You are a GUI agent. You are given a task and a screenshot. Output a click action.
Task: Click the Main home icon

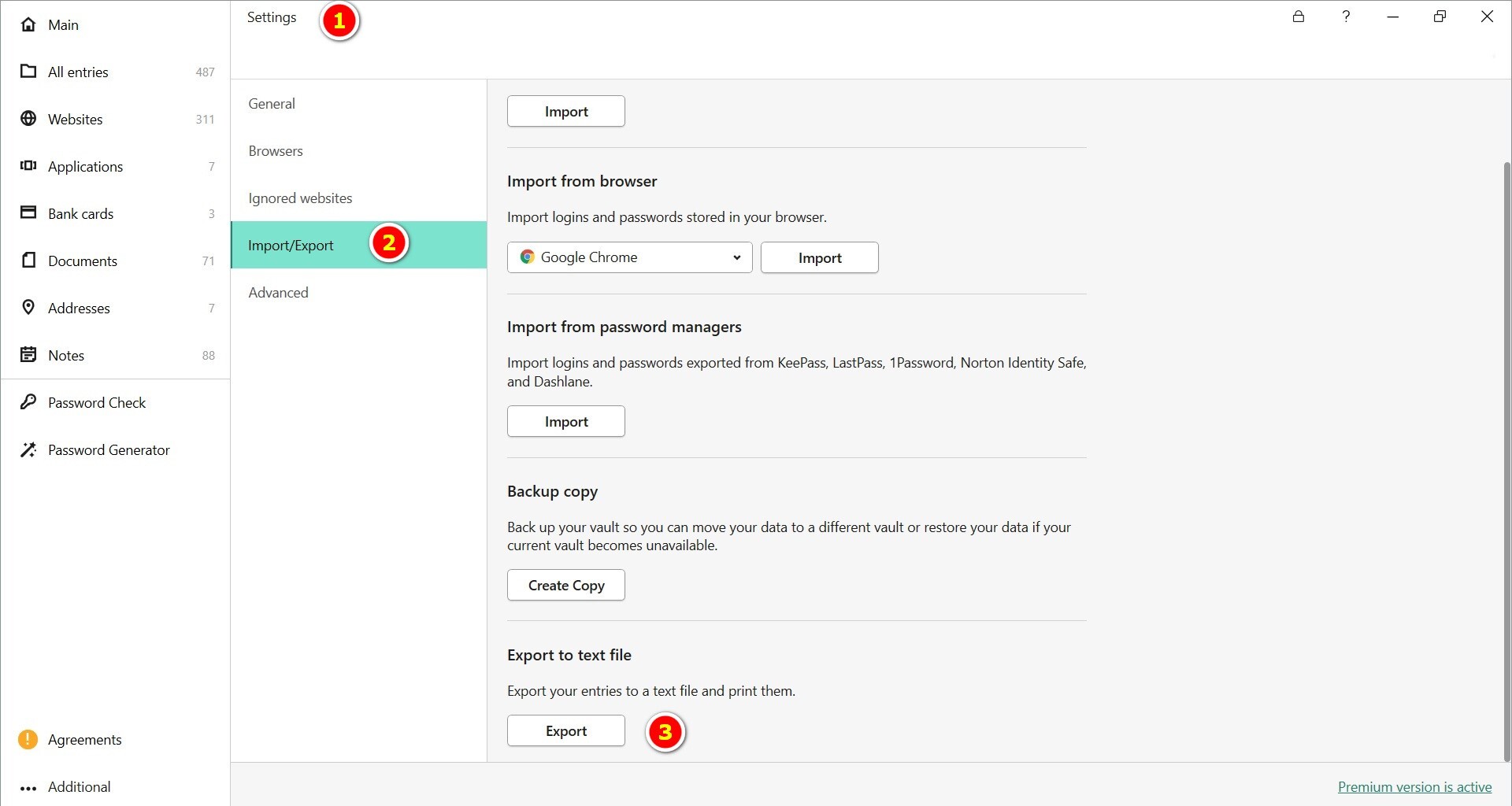point(28,24)
